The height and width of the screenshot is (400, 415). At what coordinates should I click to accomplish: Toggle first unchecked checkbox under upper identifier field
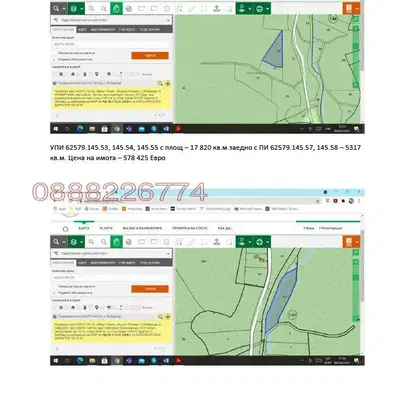point(55,53)
